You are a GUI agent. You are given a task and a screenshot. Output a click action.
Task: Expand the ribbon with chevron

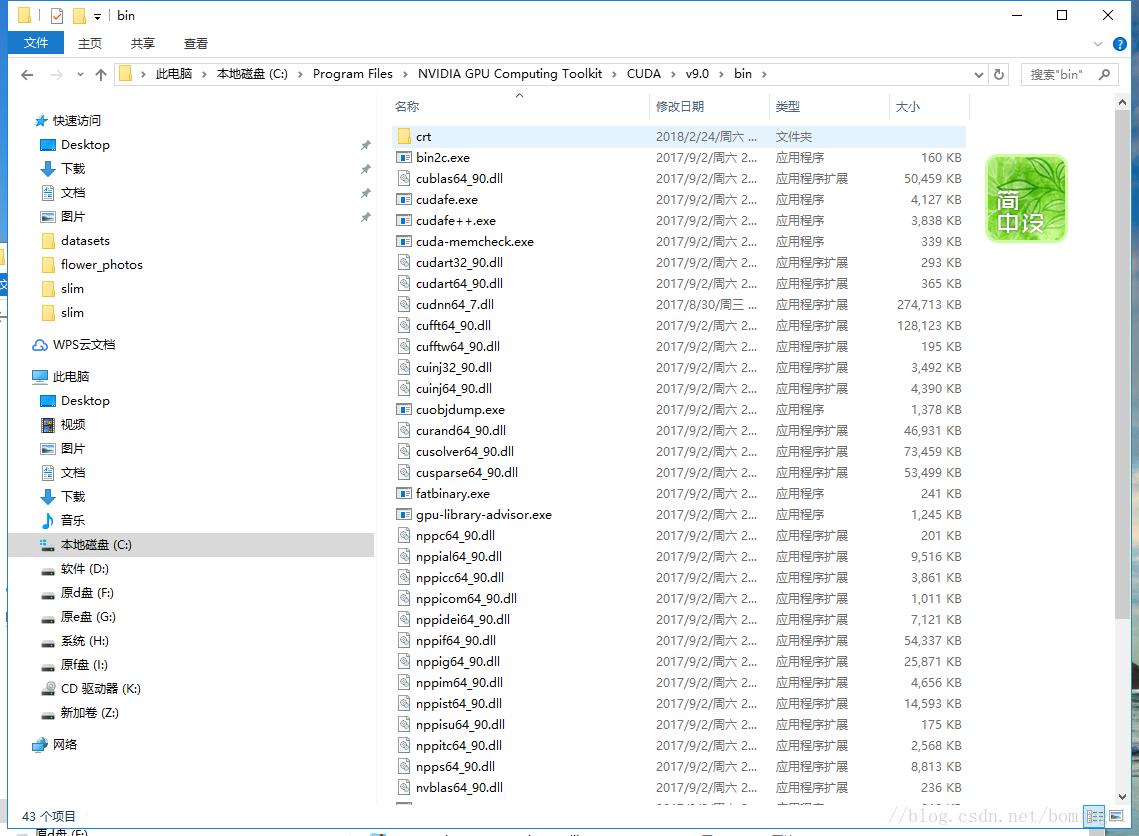point(1098,44)
